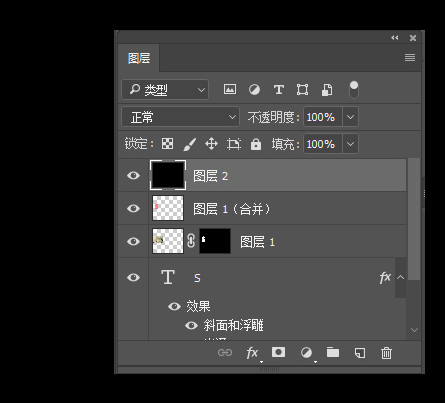The width and height of the screenshot is (446, 403).
Task: Create new fill or adjustment layer
Action: click(x=306, y=352)
